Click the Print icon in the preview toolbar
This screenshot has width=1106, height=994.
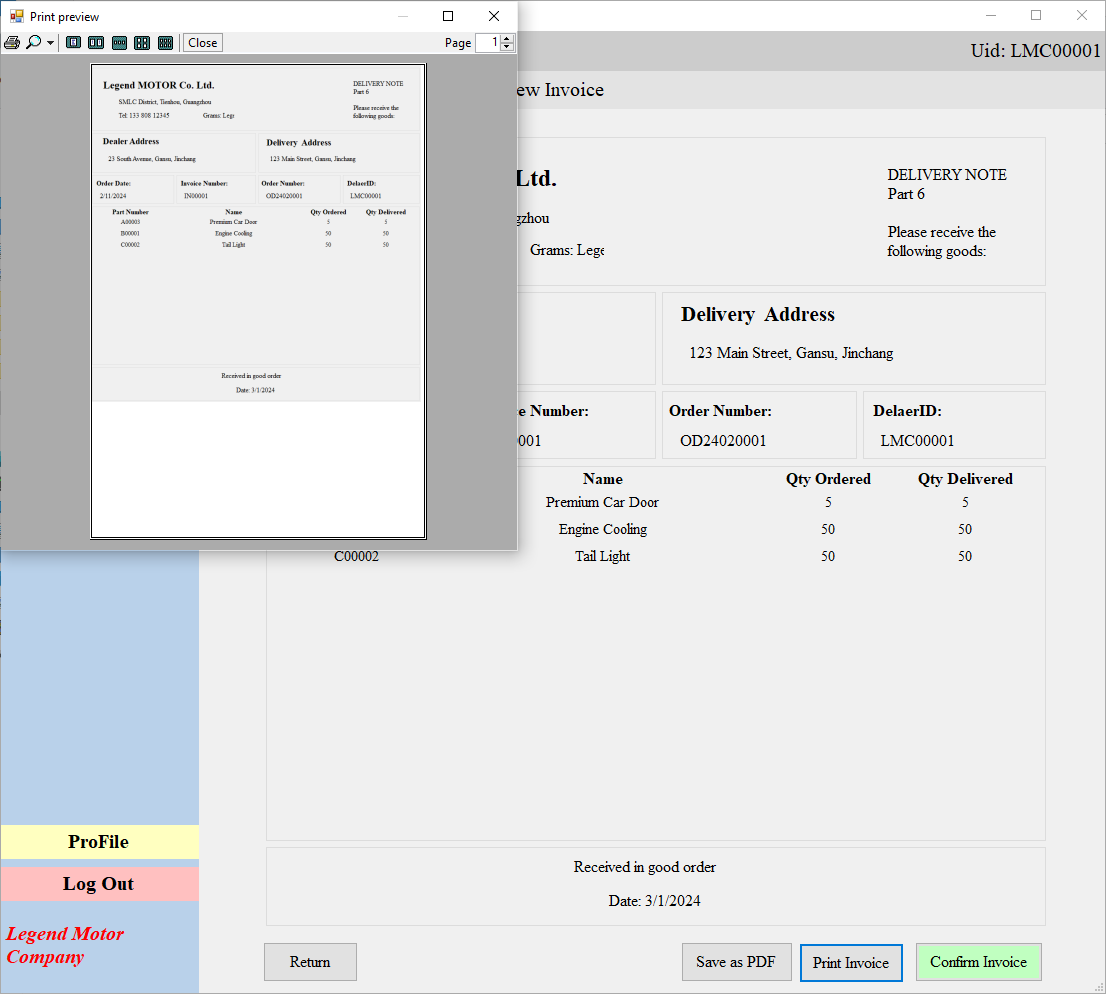(x=12, y=42)
